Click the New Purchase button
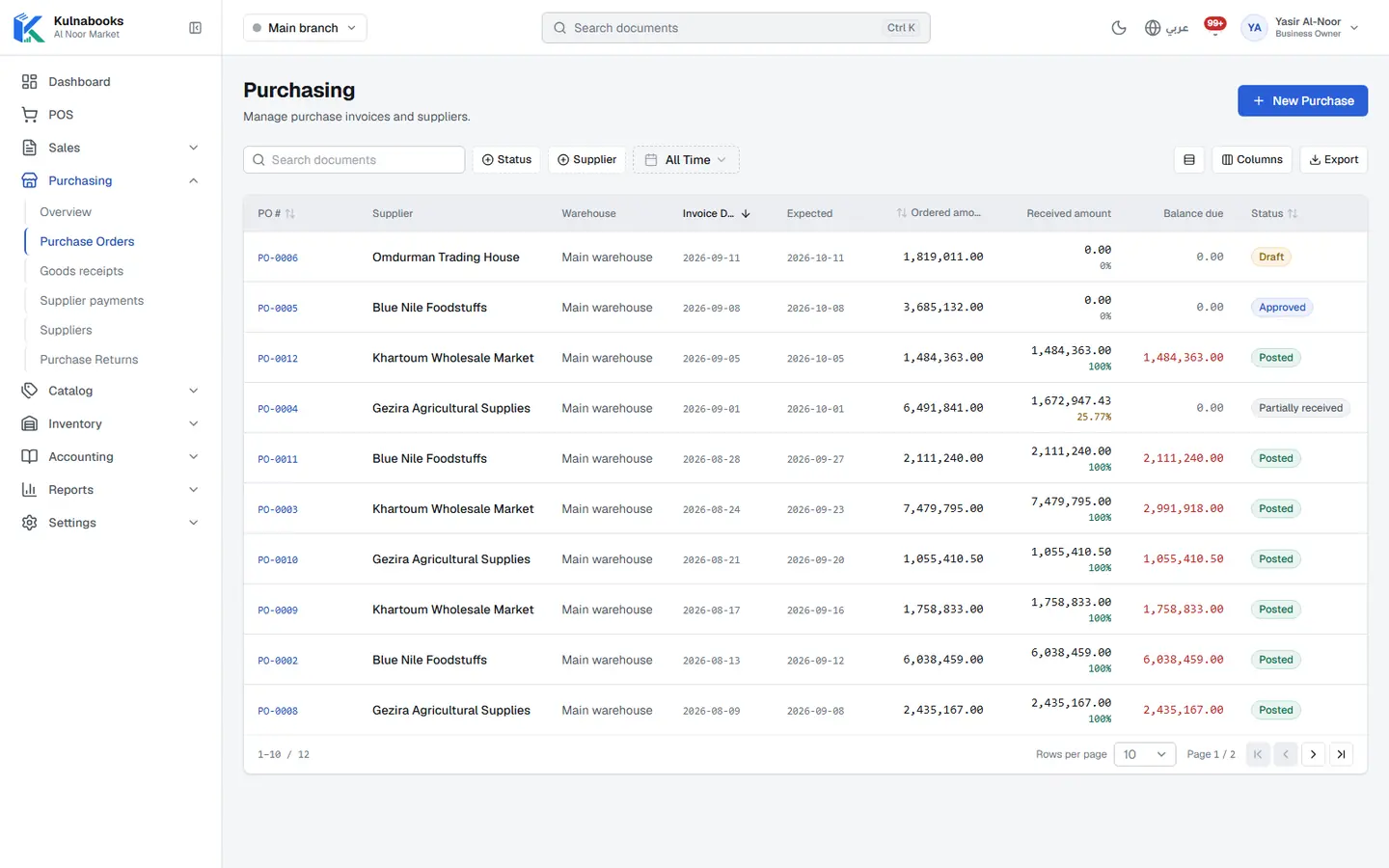The height and width of the screenshot is (868, 1389). (x=1302, y=101)
